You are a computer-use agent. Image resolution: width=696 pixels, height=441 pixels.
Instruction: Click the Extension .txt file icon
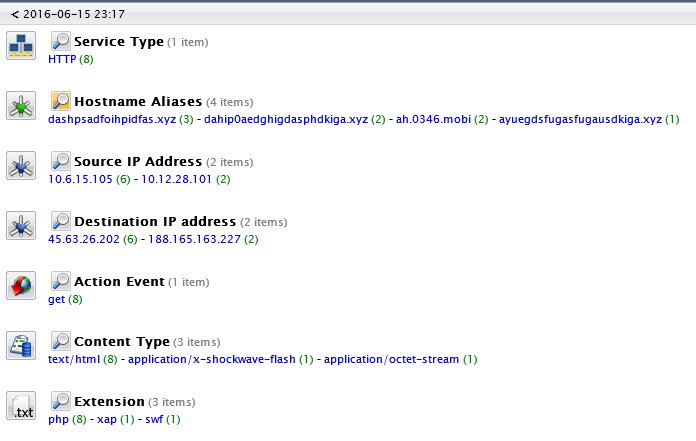[21, 406]
